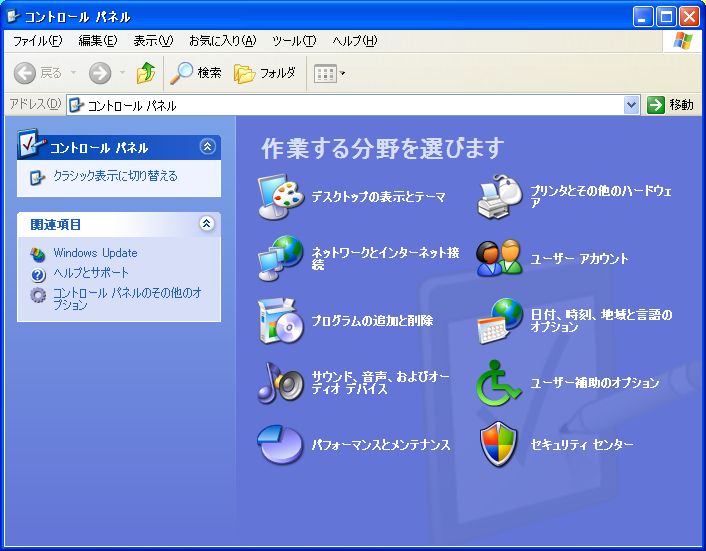706x551 pixels.
Task: Open the 編集(E) menu
Action: coord(97,41)
